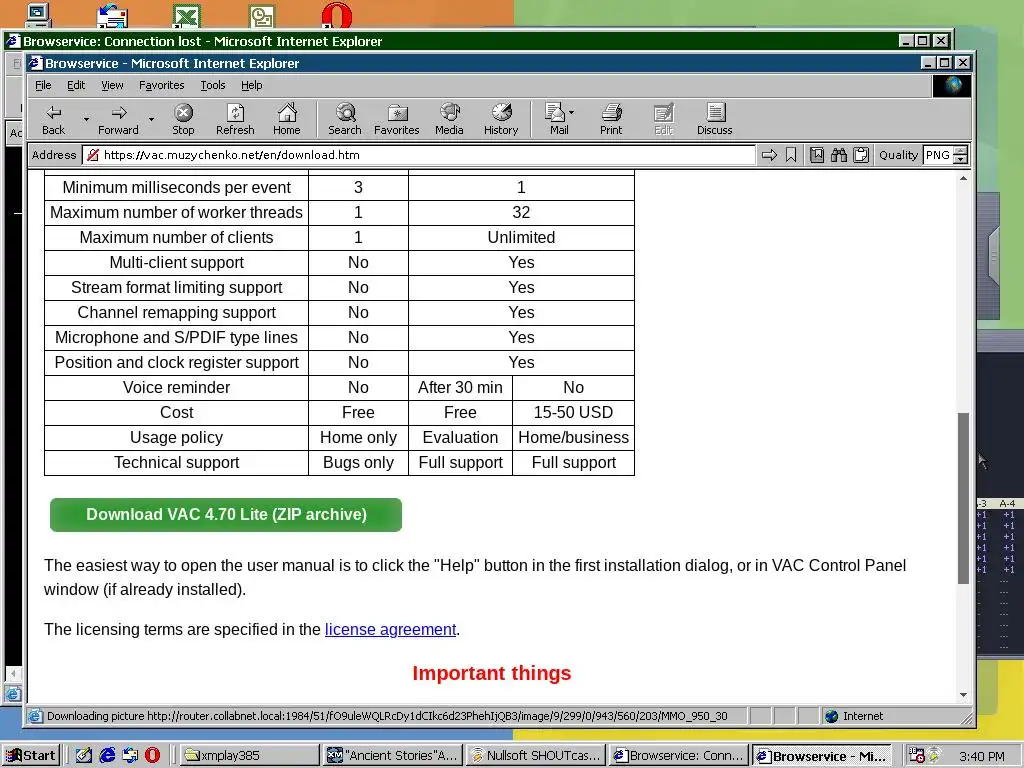This screenshot has height=768, width=1024.
Task: Click the "After 30 min" cell
Action: (x=460, y=388)
